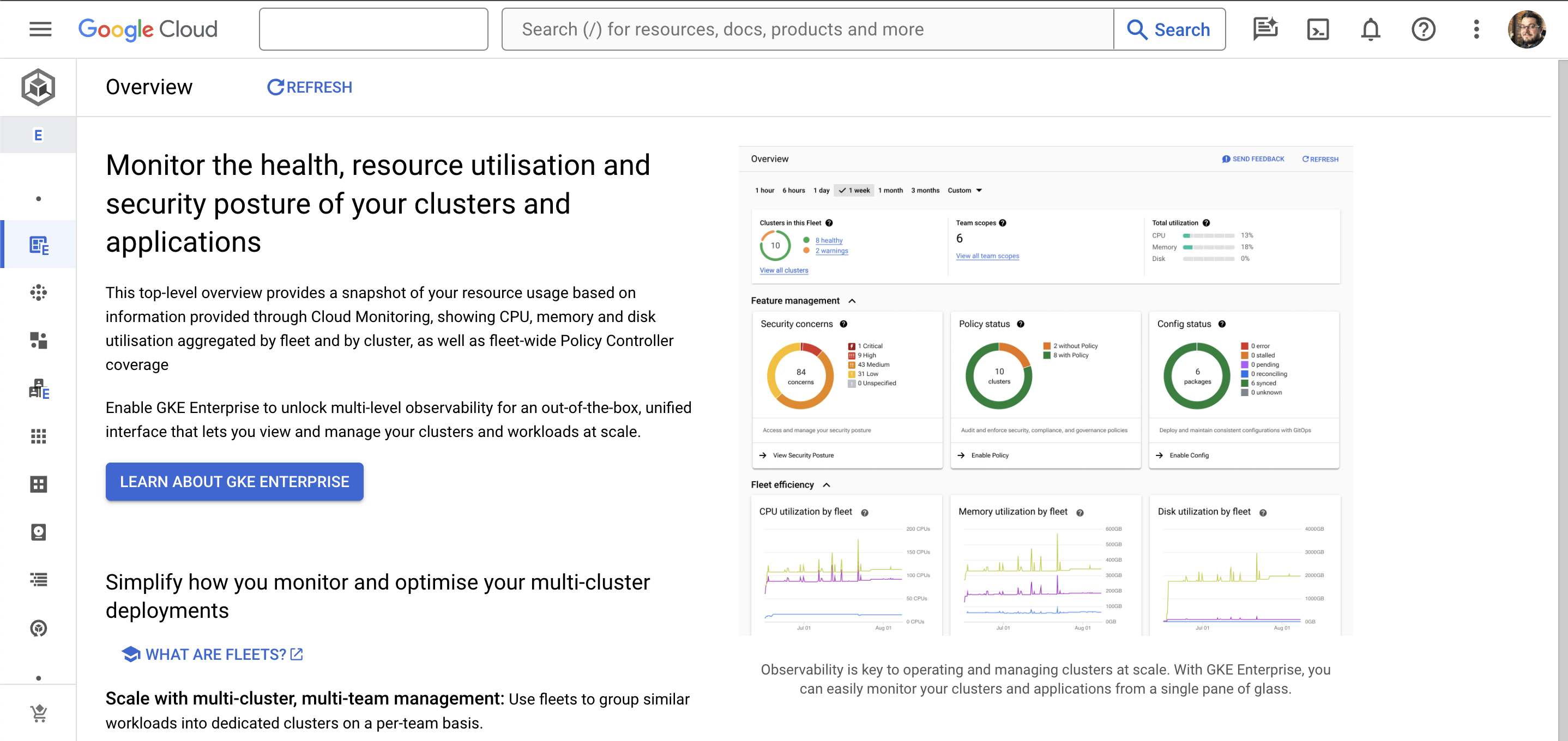
Task: Open the three-dot settings and utilities menu
Action: (x=1476, y=29)
